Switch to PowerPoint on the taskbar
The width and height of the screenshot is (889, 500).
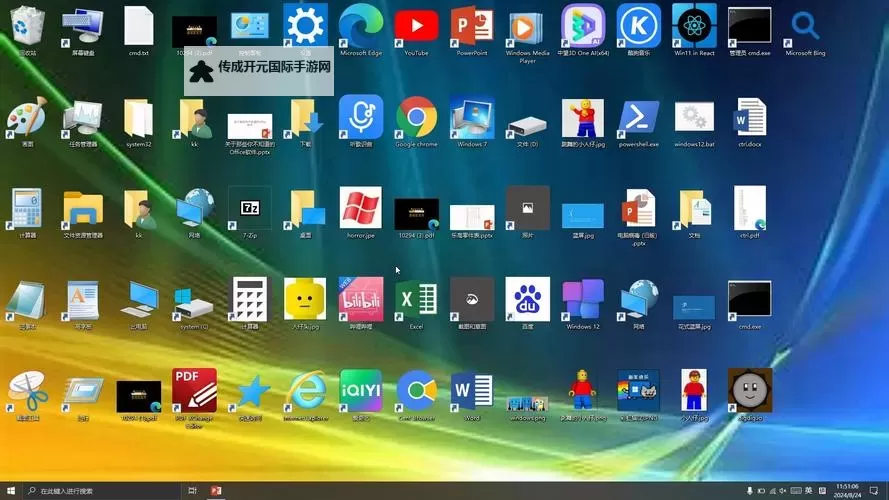click(215, 490)
